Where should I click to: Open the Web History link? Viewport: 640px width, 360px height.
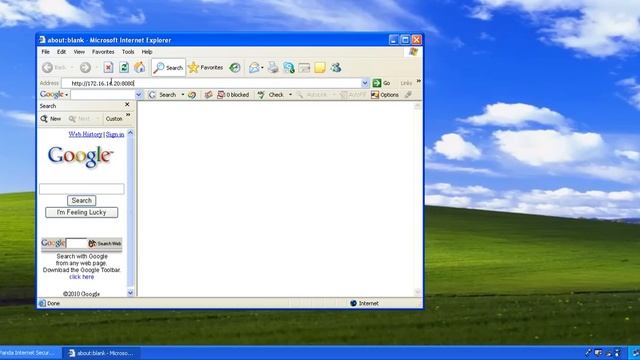point(85,134)
